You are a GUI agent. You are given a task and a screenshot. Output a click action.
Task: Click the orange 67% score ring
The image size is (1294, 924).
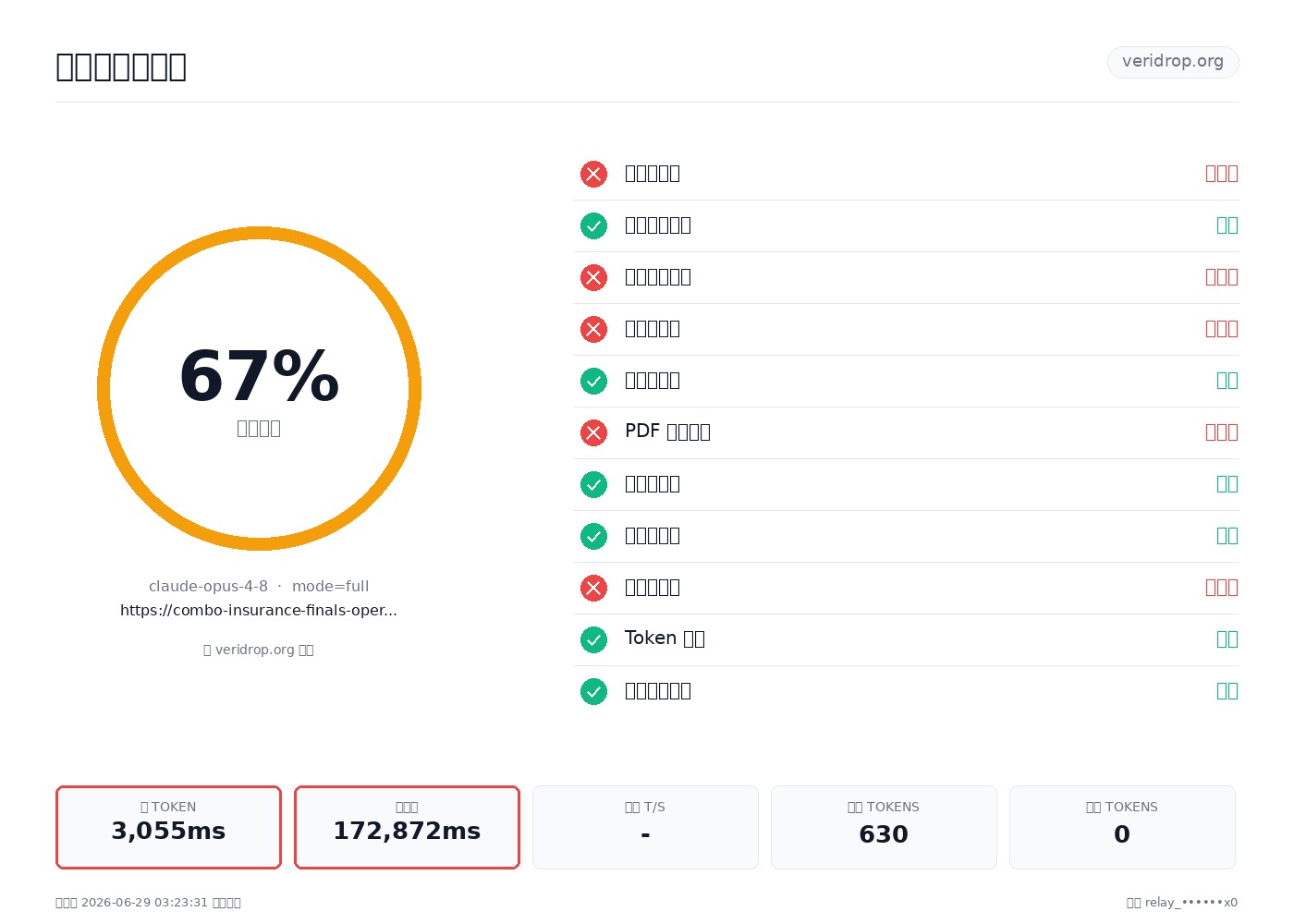(259, 388)
